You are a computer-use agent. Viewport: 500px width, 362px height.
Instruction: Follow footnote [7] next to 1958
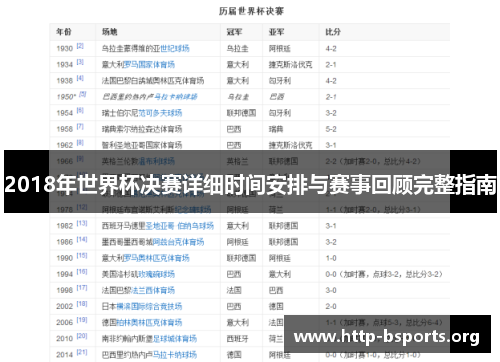pos(80,126)
